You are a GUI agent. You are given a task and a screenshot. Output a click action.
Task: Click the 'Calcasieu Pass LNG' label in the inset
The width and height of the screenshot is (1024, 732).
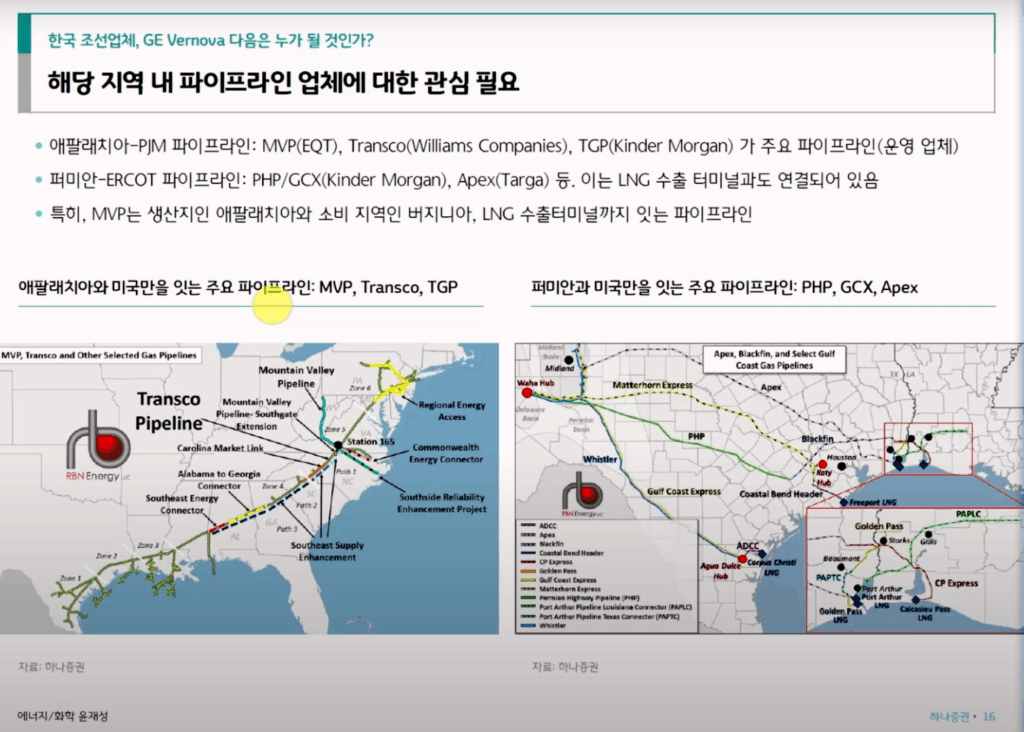click(x=925, y=613)
